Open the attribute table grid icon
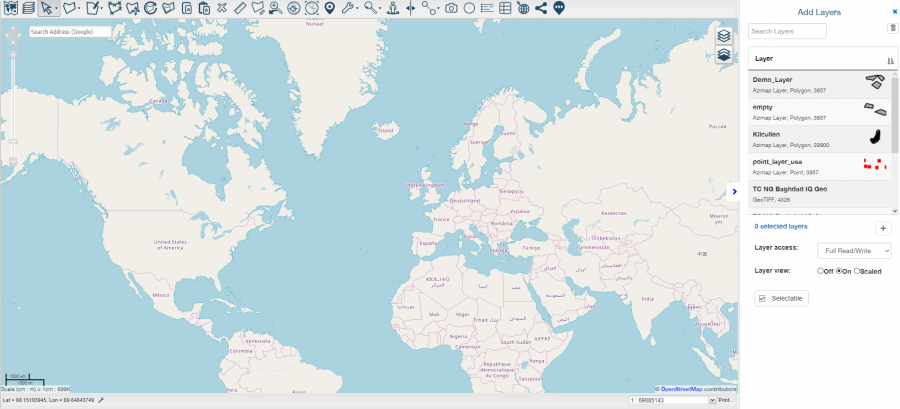 coord(505,8)
